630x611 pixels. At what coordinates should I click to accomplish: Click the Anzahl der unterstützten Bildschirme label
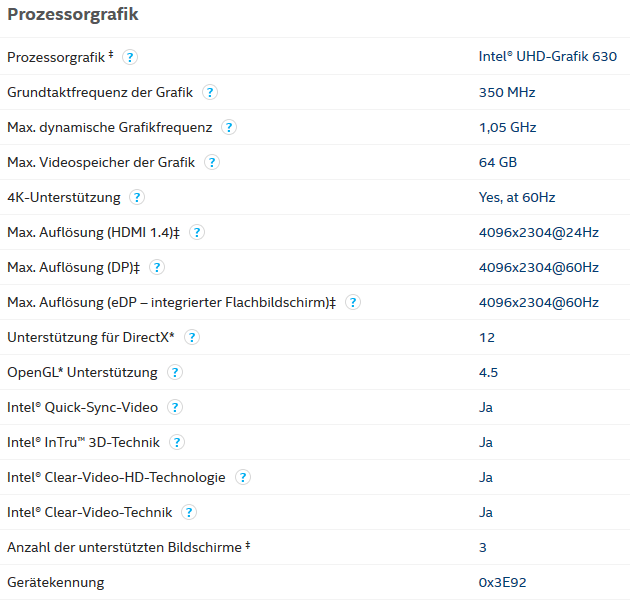click(x=129, y=547)
